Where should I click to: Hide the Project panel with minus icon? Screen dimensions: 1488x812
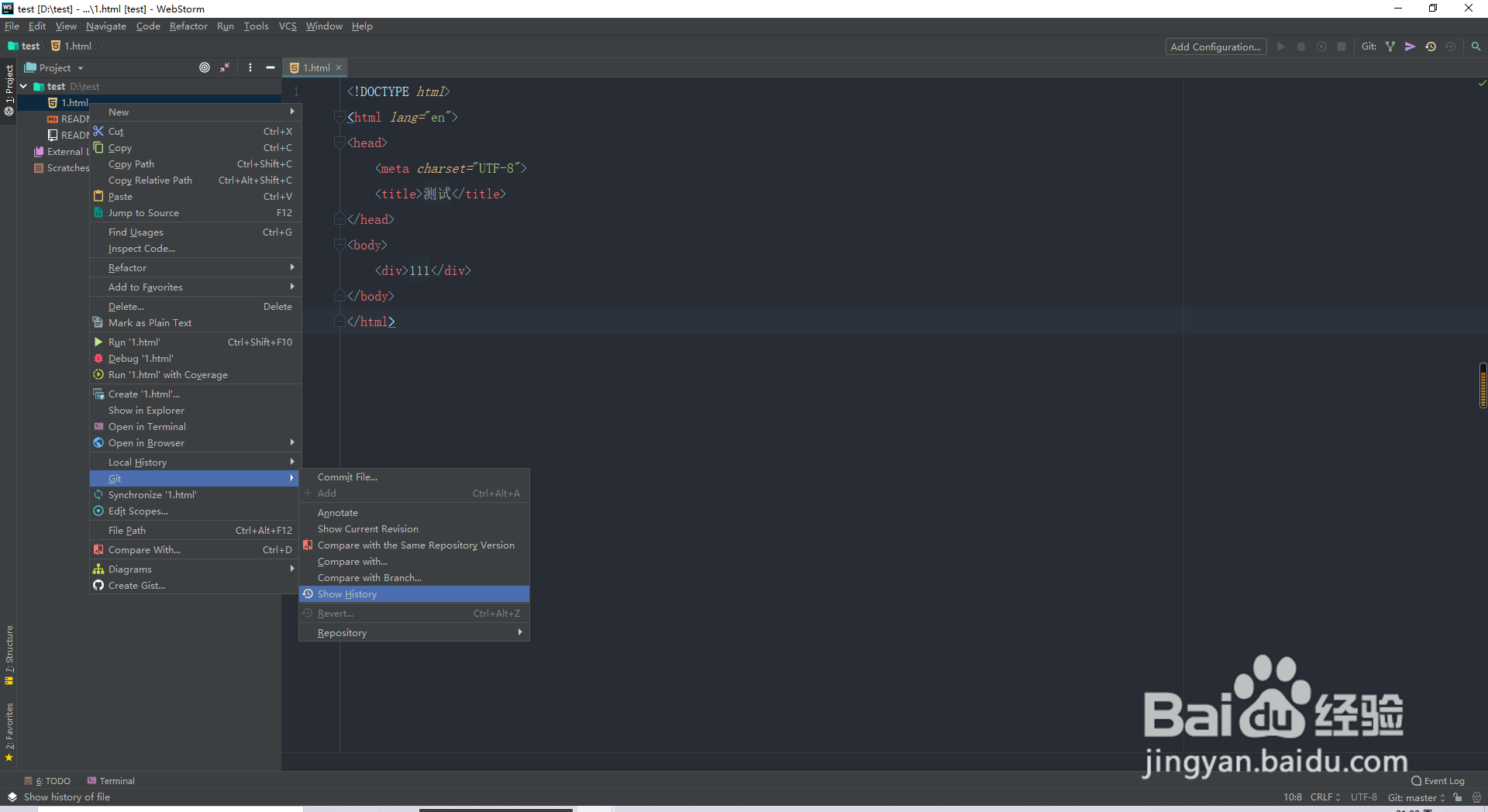coord(270,67)
